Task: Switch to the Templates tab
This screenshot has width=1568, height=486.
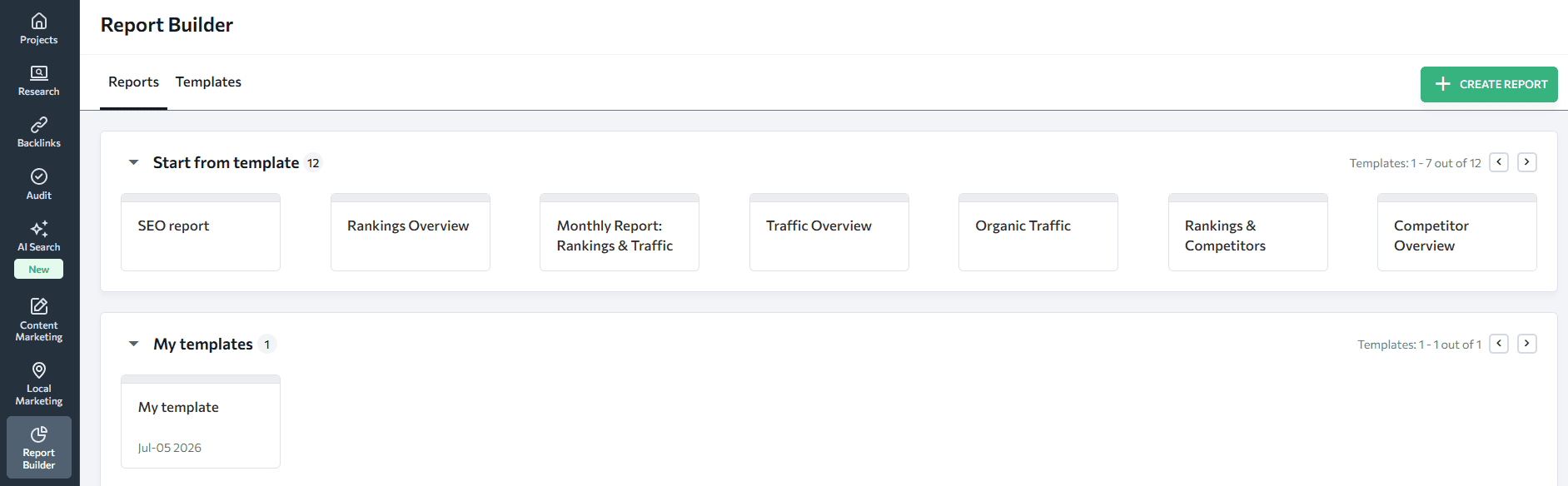Action: pos(208,82)
